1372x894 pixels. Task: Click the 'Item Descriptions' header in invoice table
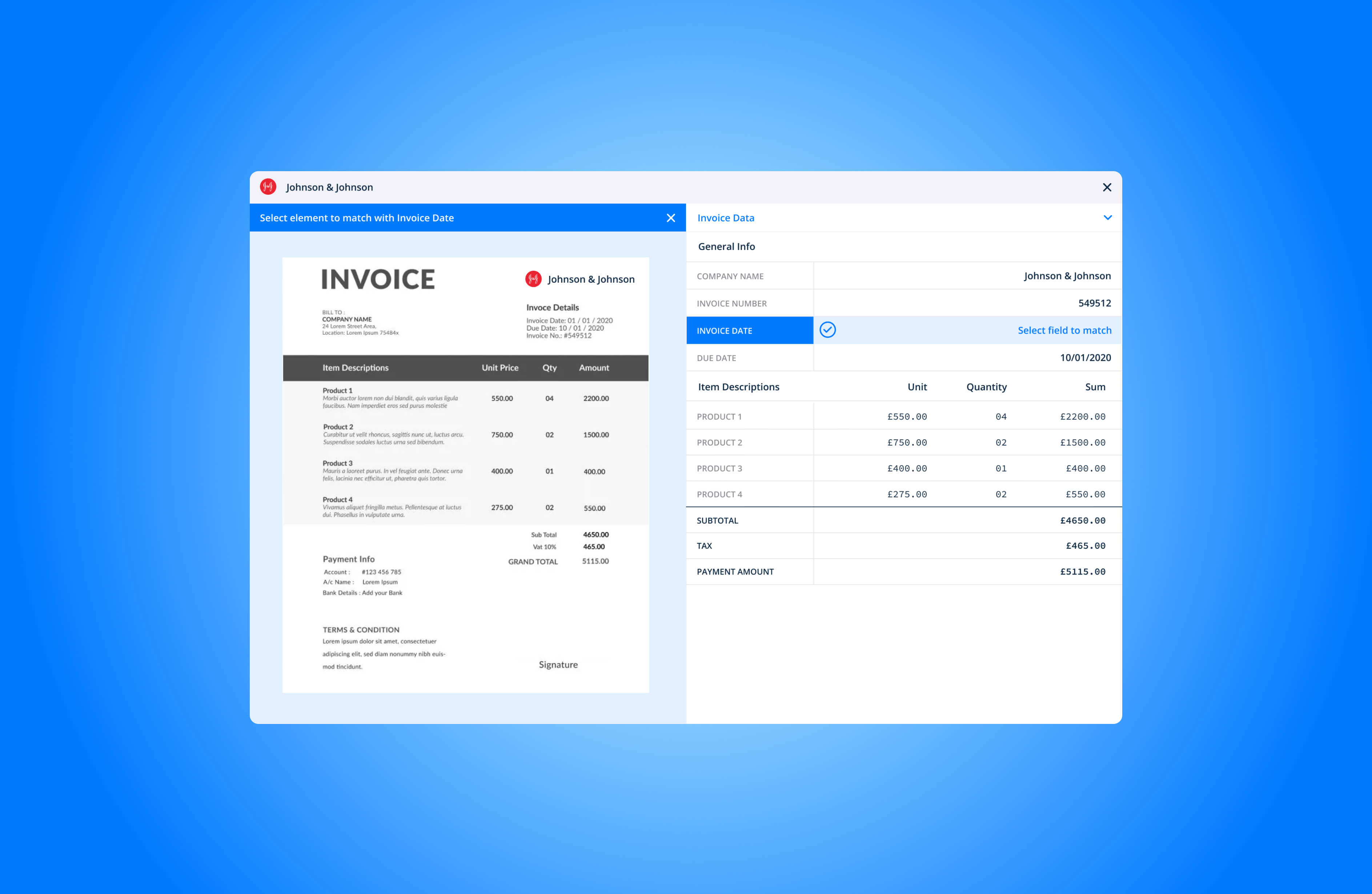[355, 368]
